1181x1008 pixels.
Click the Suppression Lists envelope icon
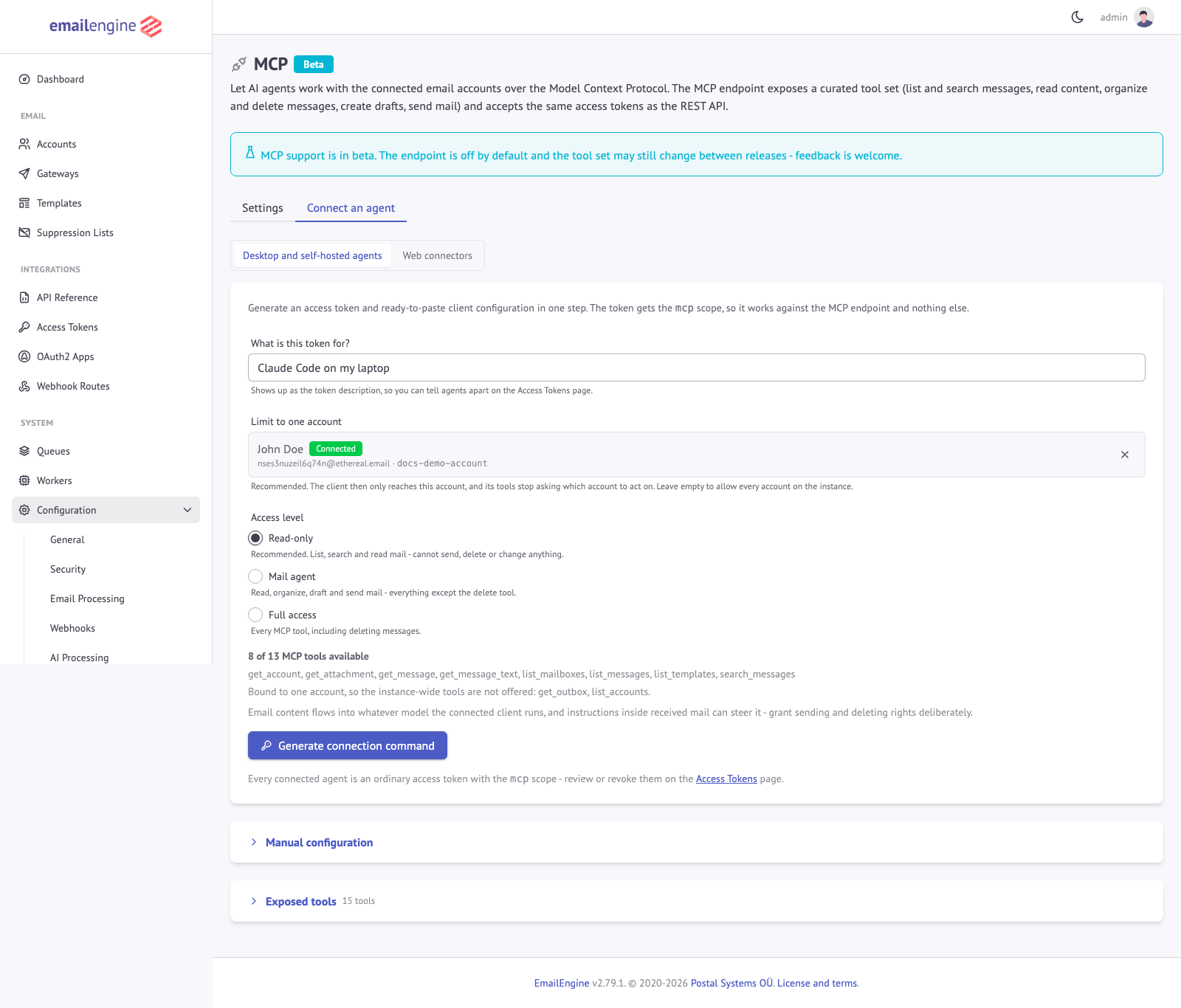[x=24, y=232]
